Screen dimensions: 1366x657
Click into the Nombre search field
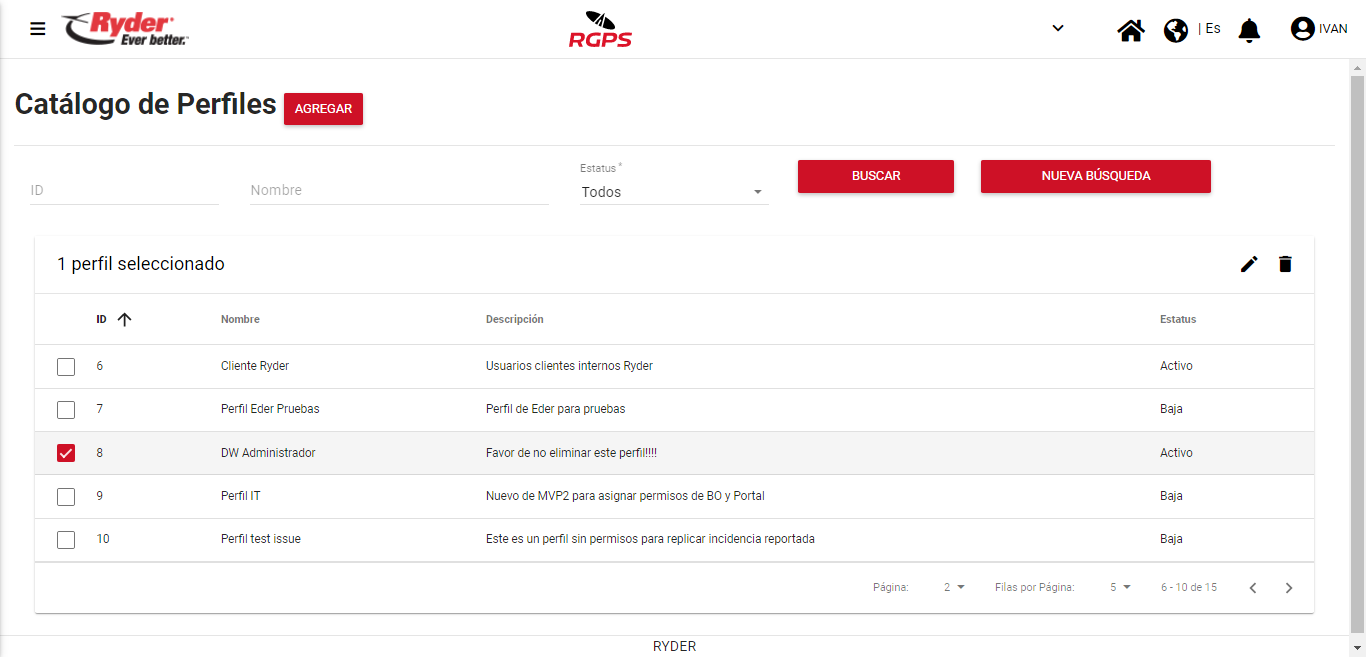pyautogui.click(x=399, y=190)
